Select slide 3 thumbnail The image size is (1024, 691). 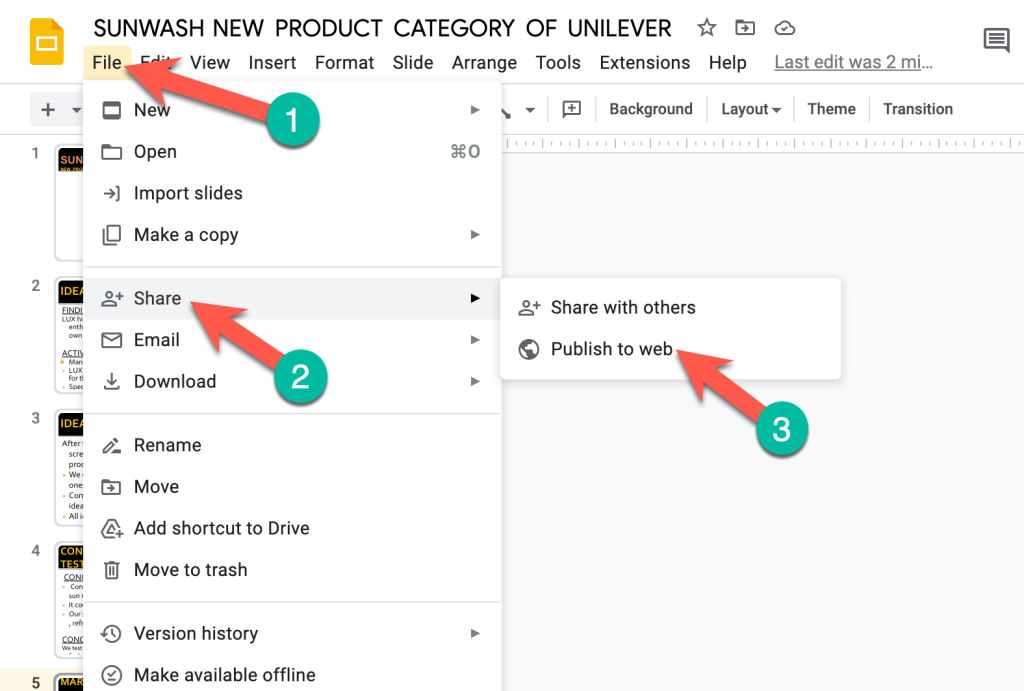click(69, 468)
